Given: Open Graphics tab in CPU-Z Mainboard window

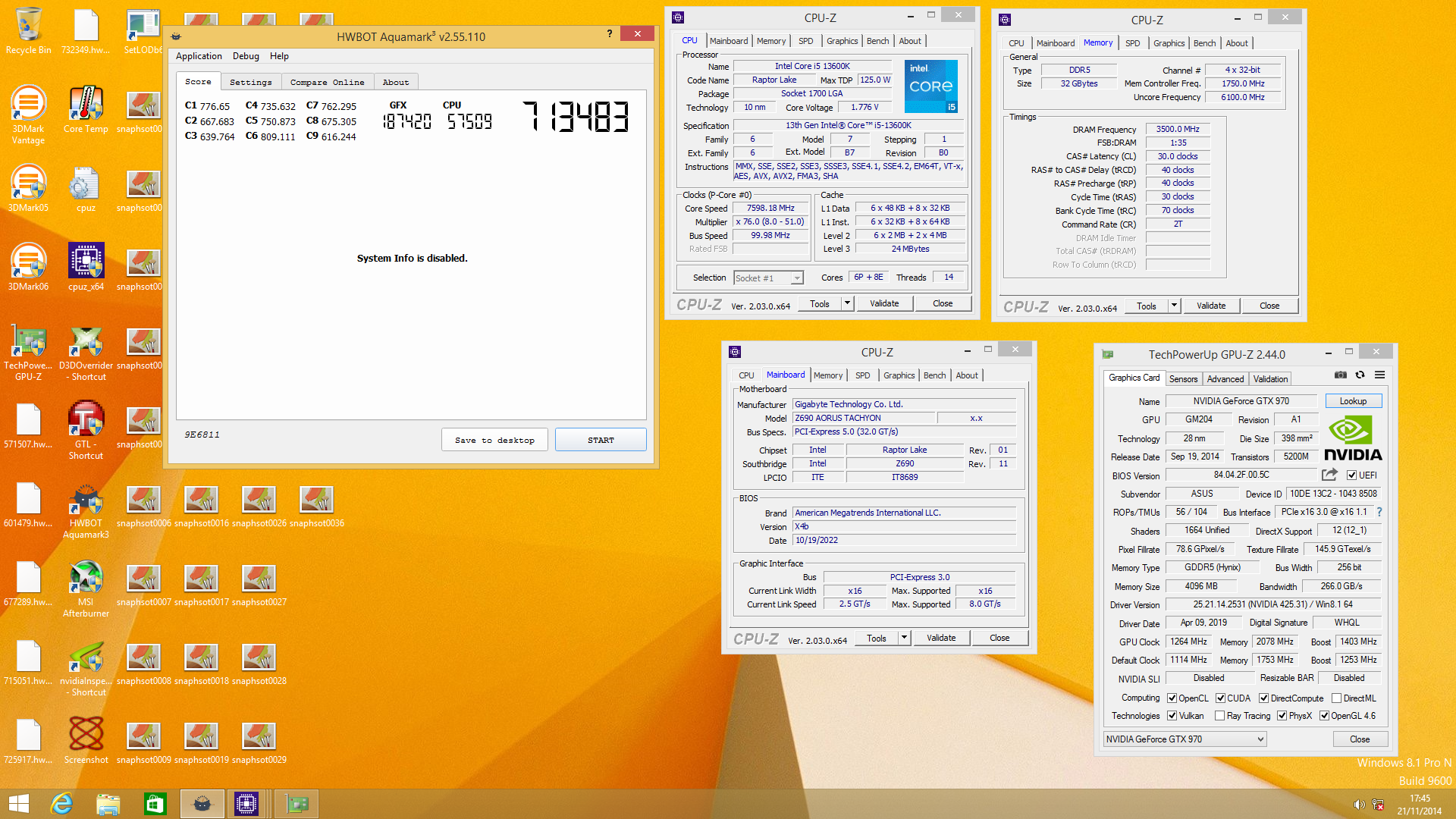Looking at the screenshot, I should 899,375.
